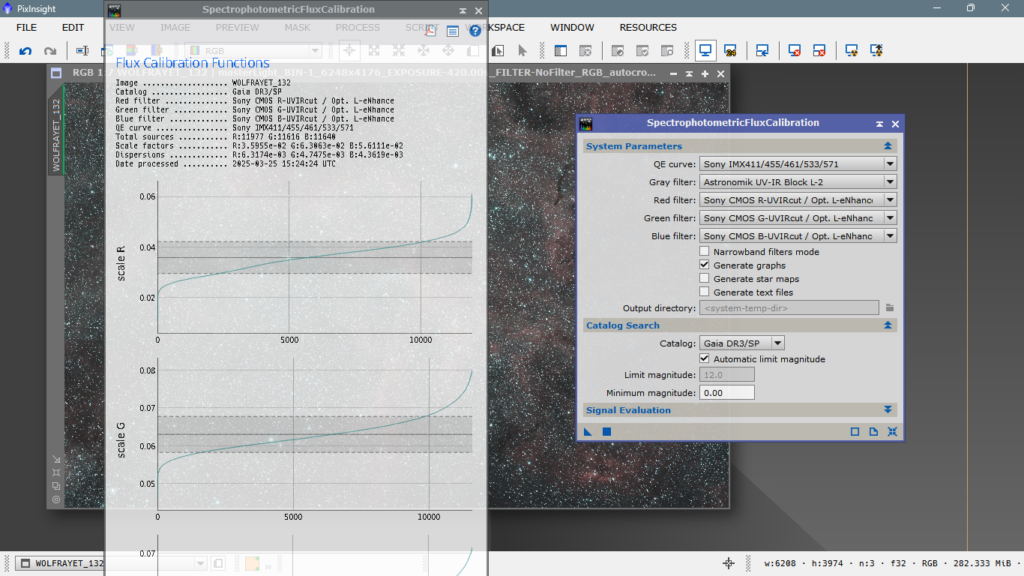Select the WOLFRAYET_132 vertical view tab
This screenshot has width=1024, height=576.
[56, 135]
